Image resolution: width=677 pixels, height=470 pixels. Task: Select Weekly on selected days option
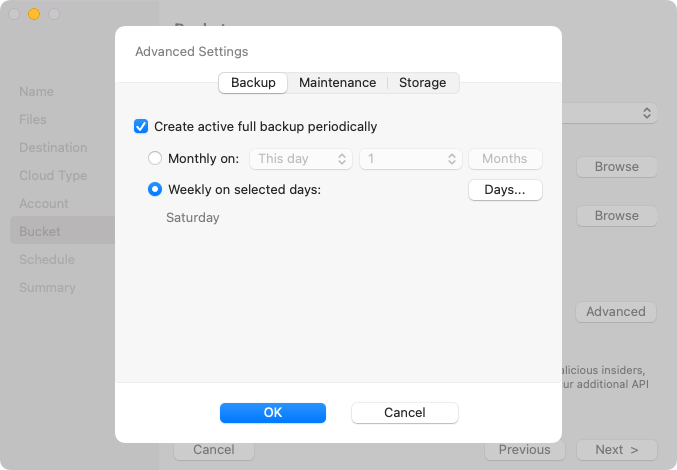pos(155,189)
